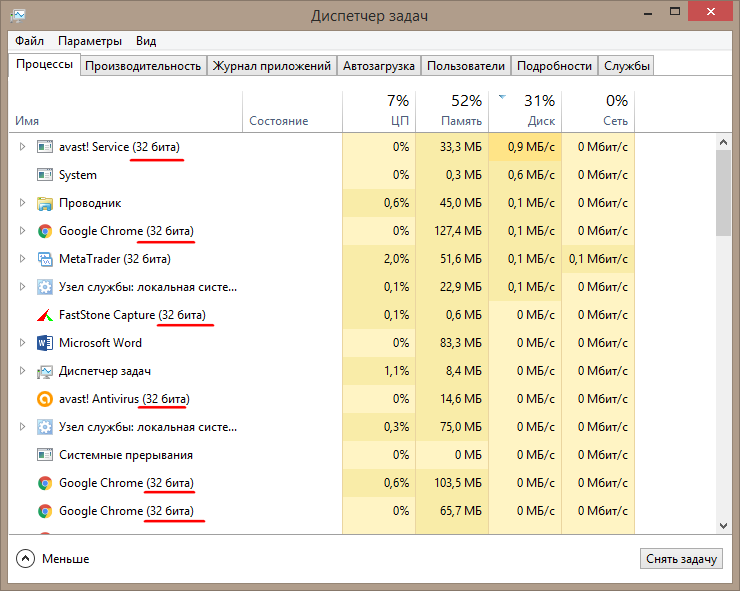Click the 8,4 МБ memory value
Screen dimensions: 740x591
464,371
